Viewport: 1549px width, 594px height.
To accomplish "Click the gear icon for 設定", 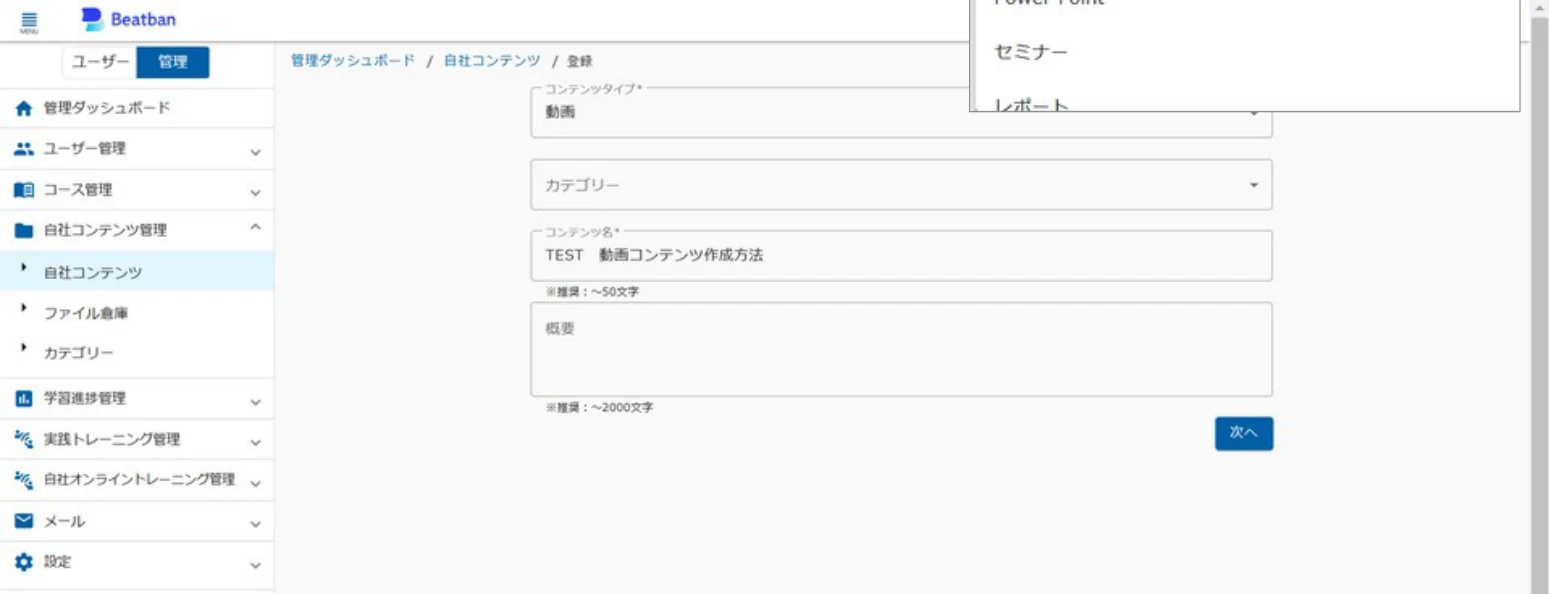I will point(24,562).
